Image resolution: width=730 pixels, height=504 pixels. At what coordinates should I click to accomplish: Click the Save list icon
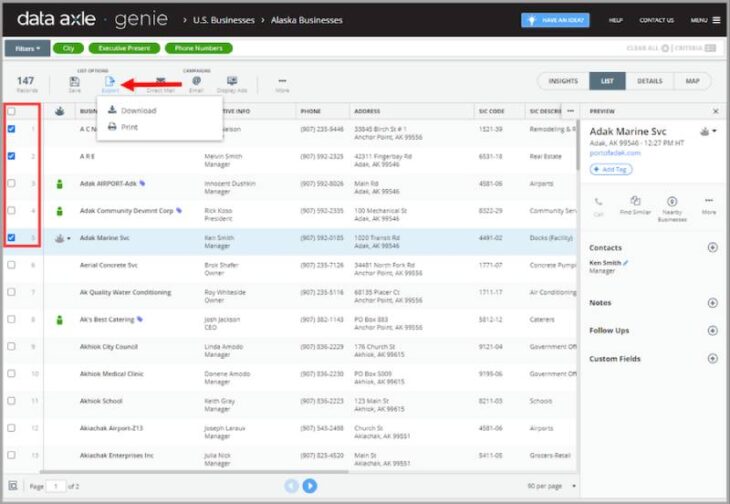(75, 83)
